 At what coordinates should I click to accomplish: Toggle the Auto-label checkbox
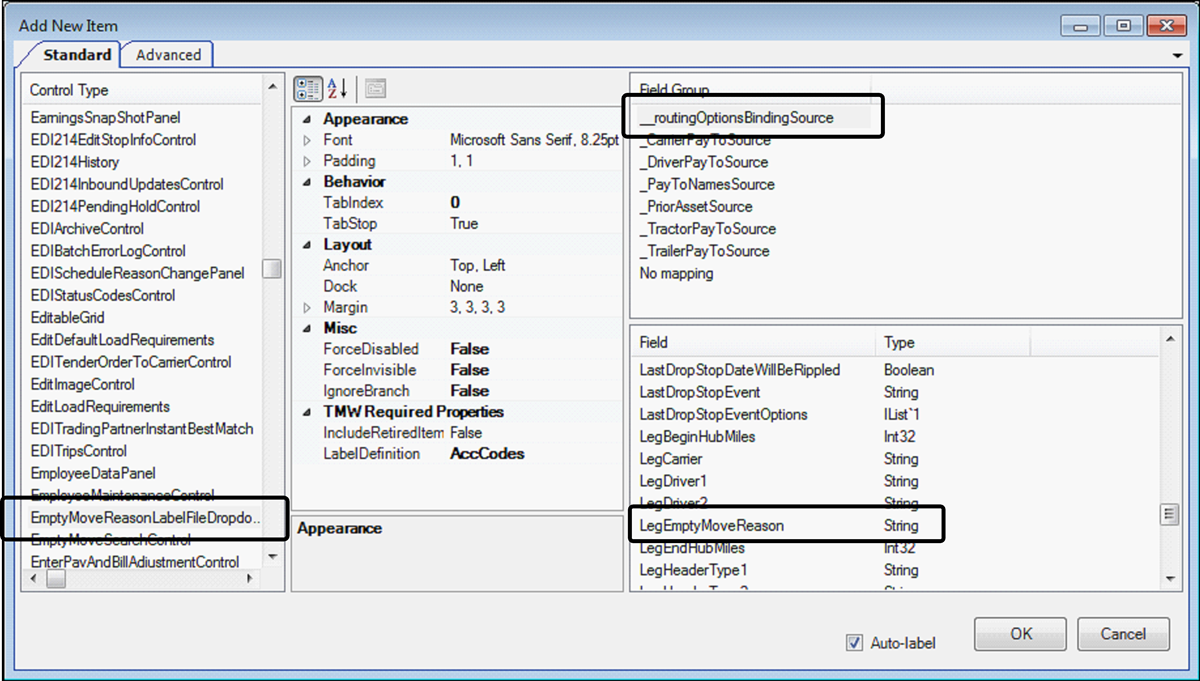click(x=853, y=643)
